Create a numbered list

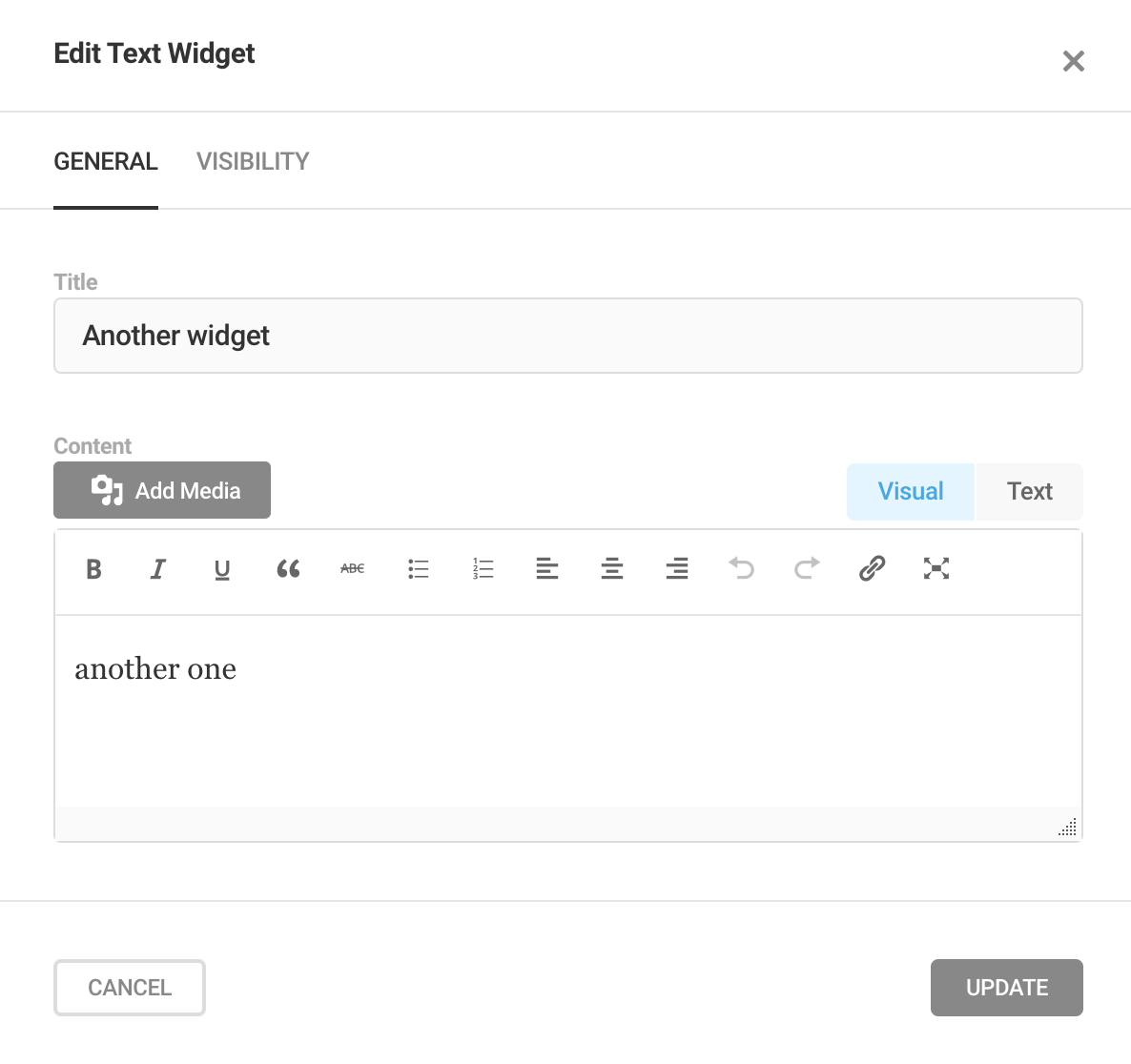[483, 569]
